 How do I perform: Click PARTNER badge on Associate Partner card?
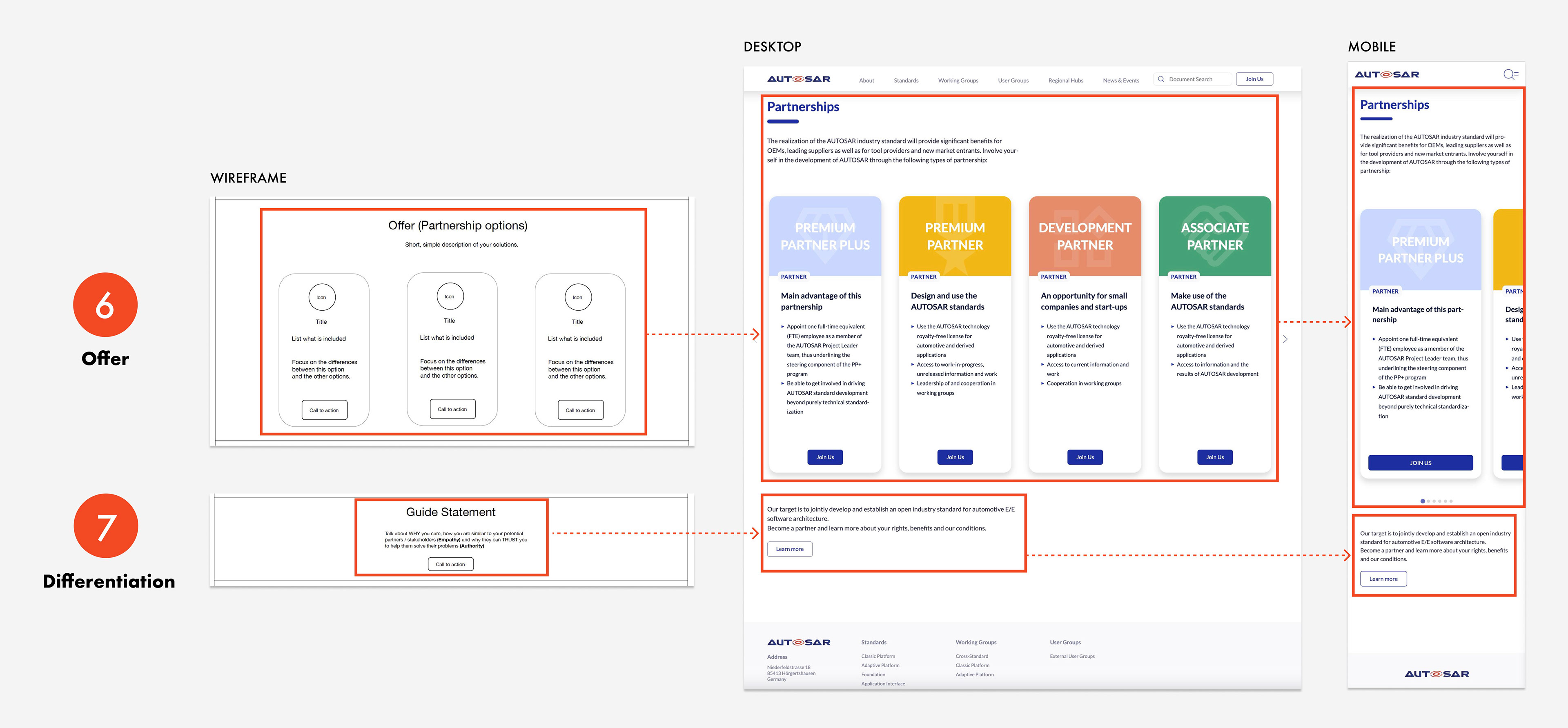click(x=1183, y=277)
